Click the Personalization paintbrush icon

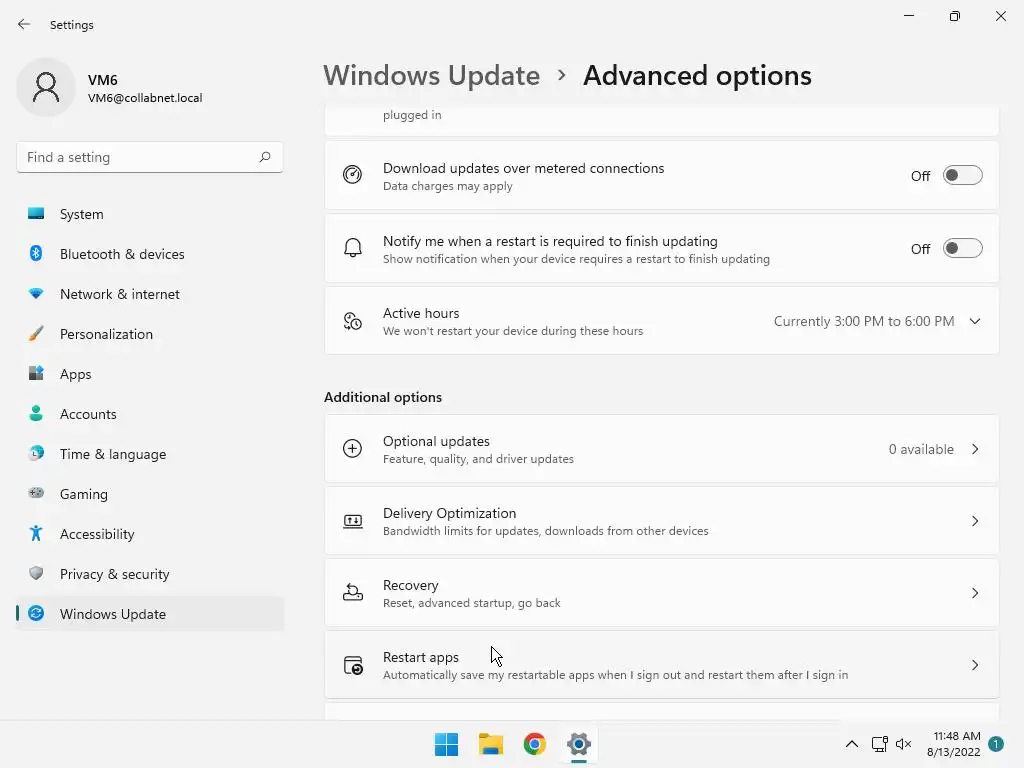(x=36, y=334)
